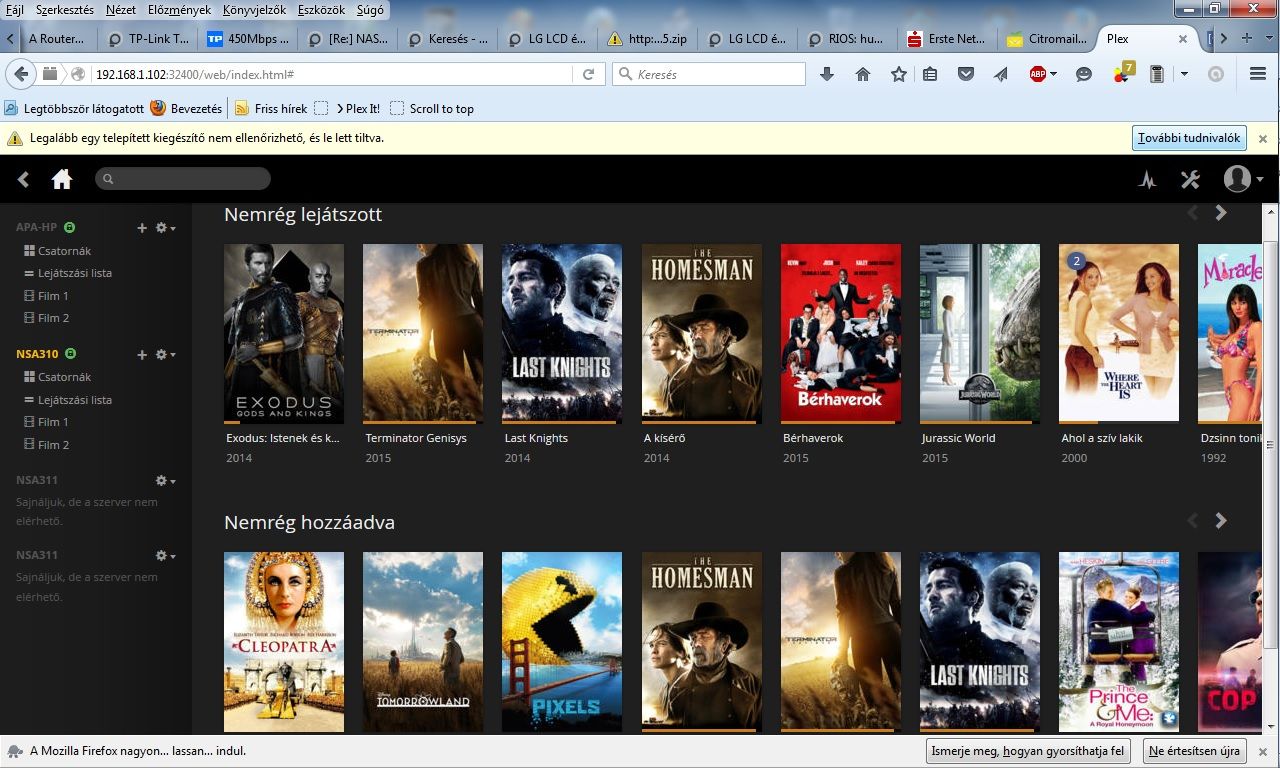Open The Homesman poster in recently played
Screen dimensions: 1280x768
pyautogui.click(x=702, y=333)
